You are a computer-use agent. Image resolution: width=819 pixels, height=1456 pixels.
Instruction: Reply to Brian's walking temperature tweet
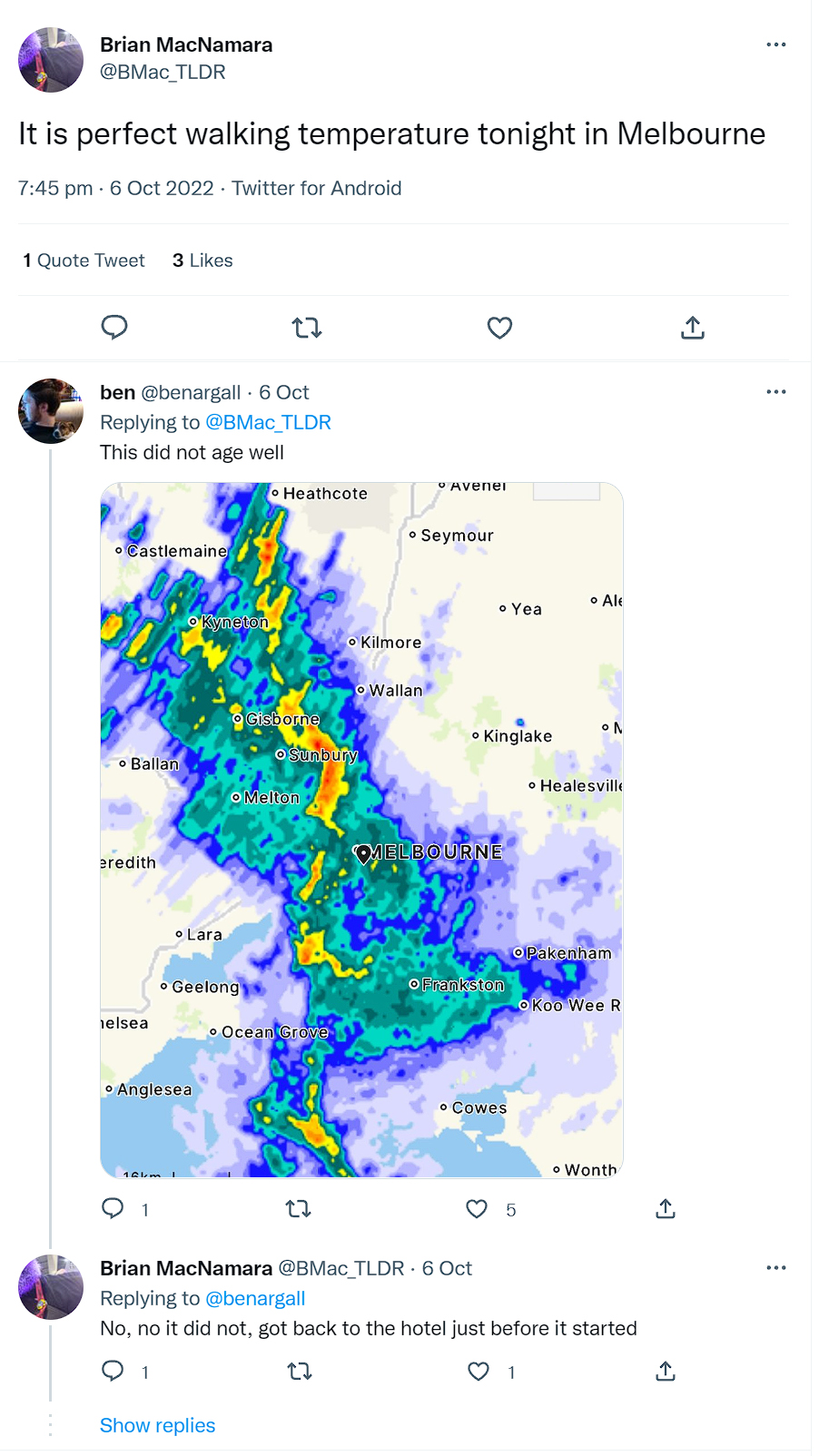(x=114, y=328)
